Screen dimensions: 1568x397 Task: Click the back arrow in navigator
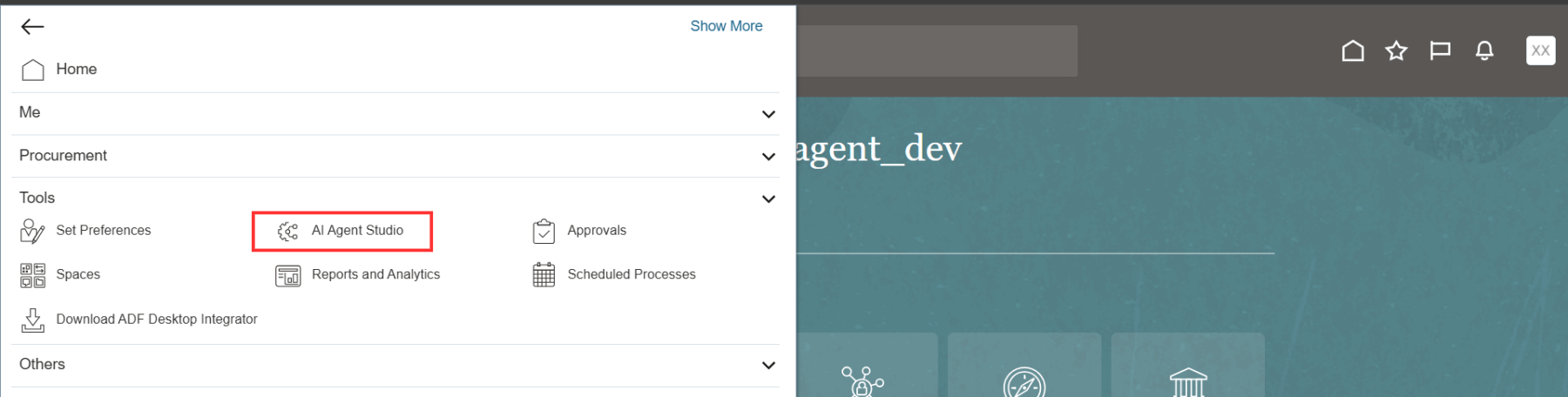pos(32,27)
